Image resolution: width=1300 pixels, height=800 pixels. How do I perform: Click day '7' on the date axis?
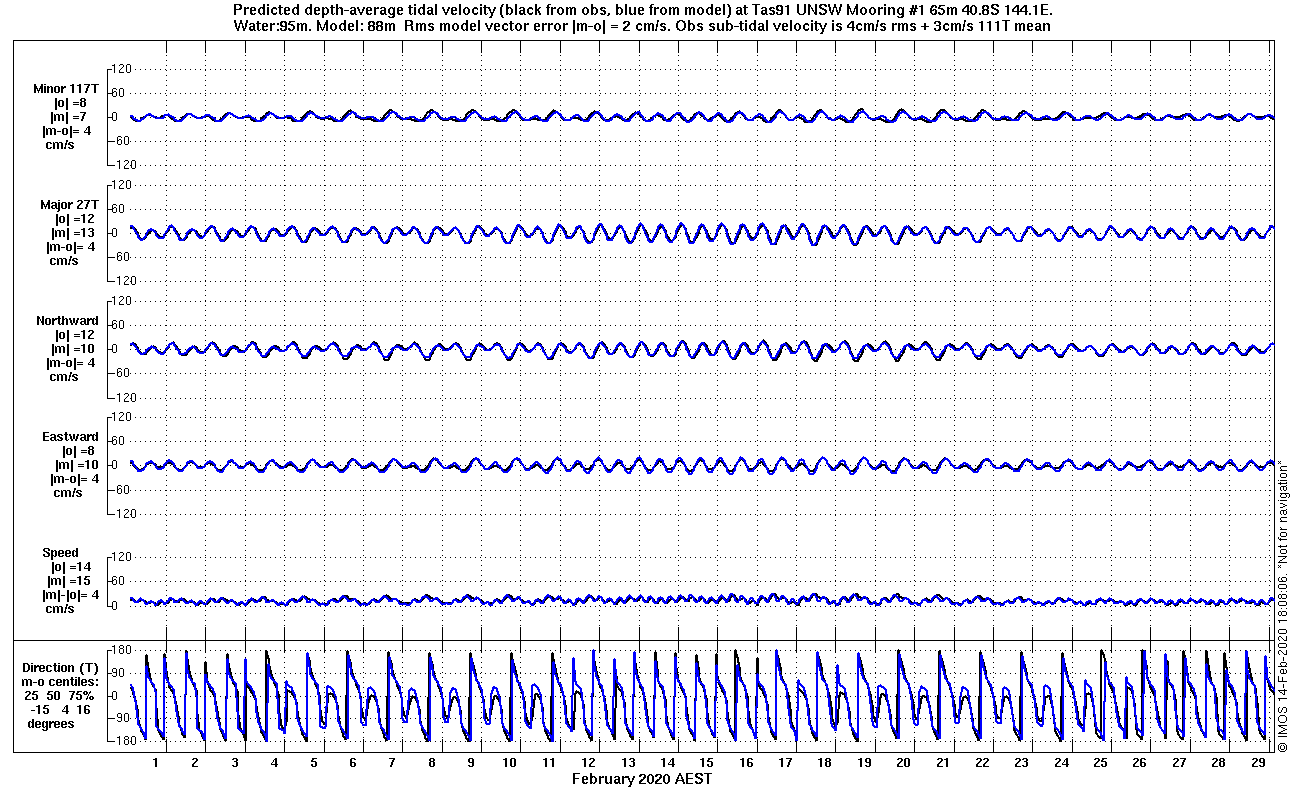[x=391, y=763]
